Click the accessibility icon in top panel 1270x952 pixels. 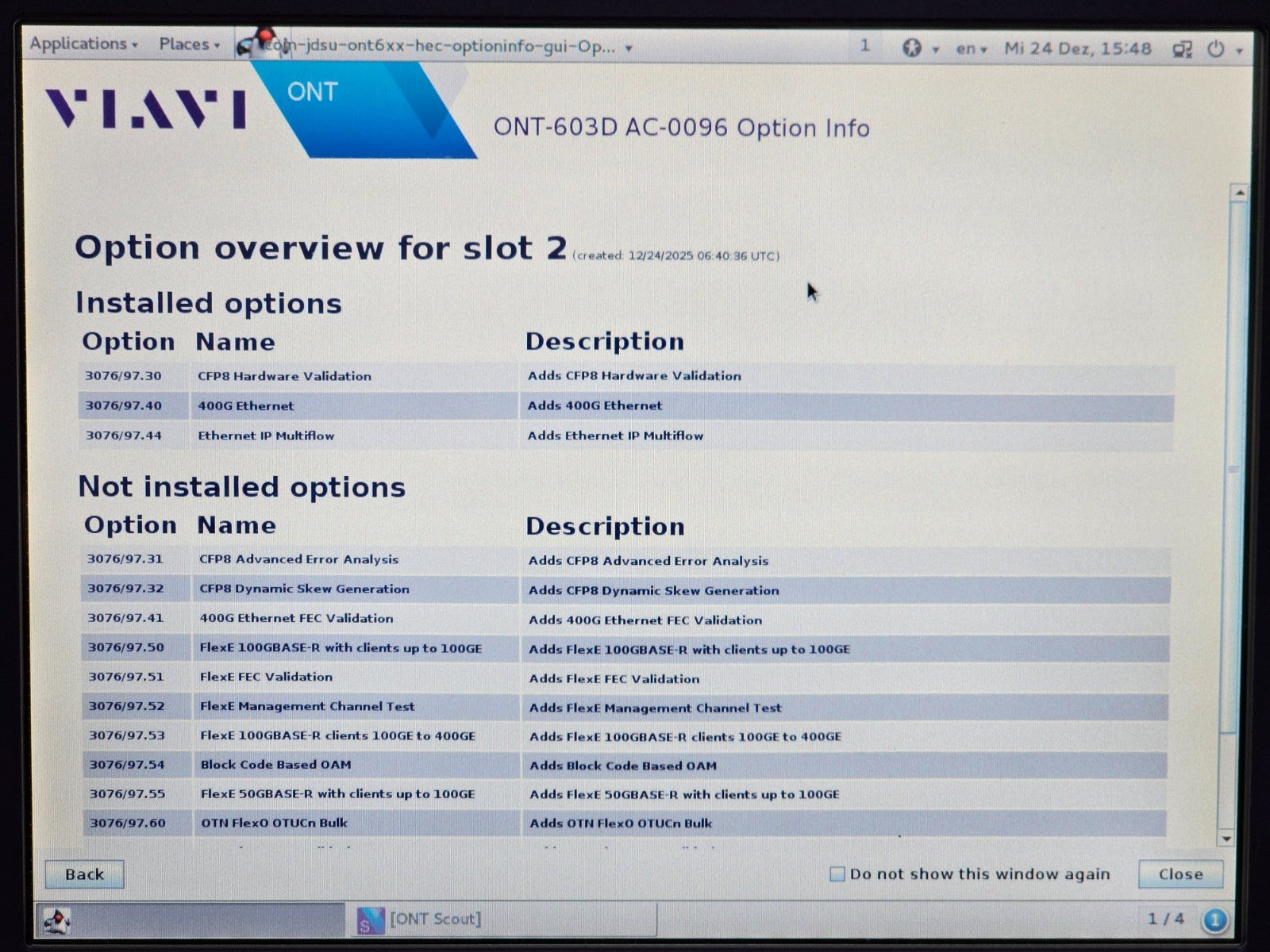(912, 48)
